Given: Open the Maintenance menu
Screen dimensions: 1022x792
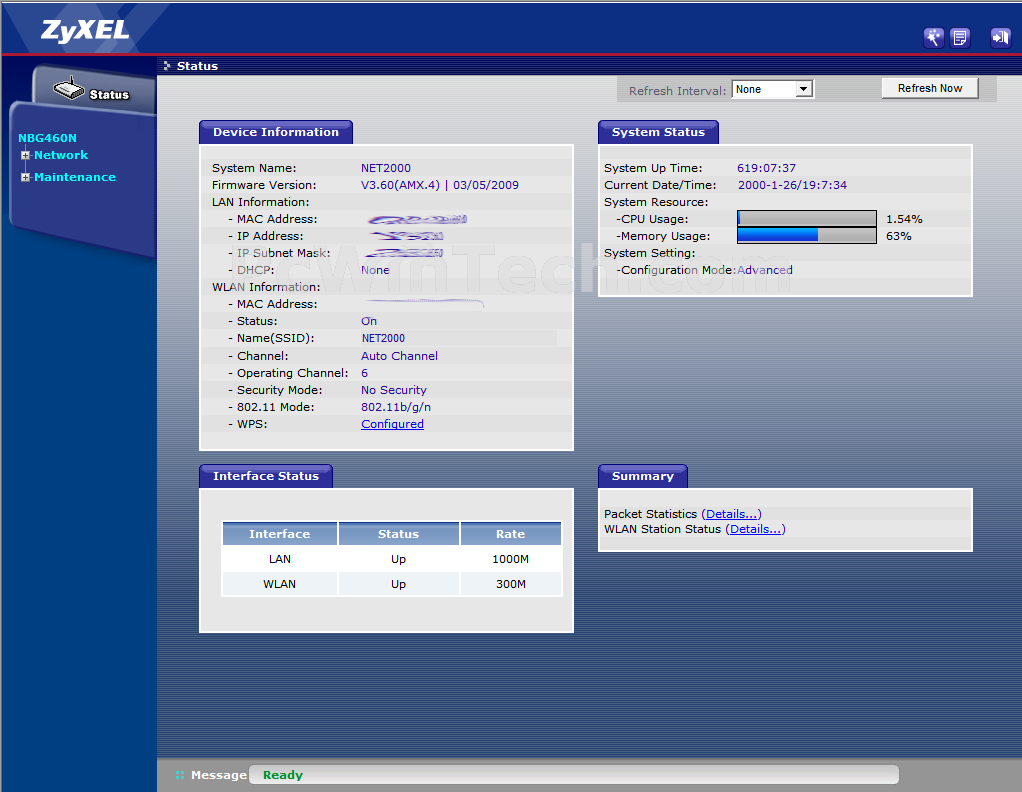Looking at the screenshot, I should point(75,177).
